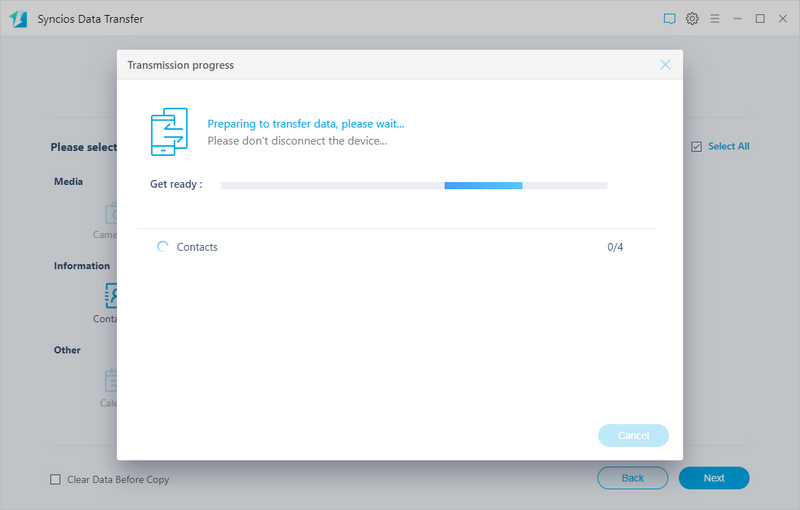Click the Back button
The width and height of the screenshot is (800, 510).
coord(633,478)
